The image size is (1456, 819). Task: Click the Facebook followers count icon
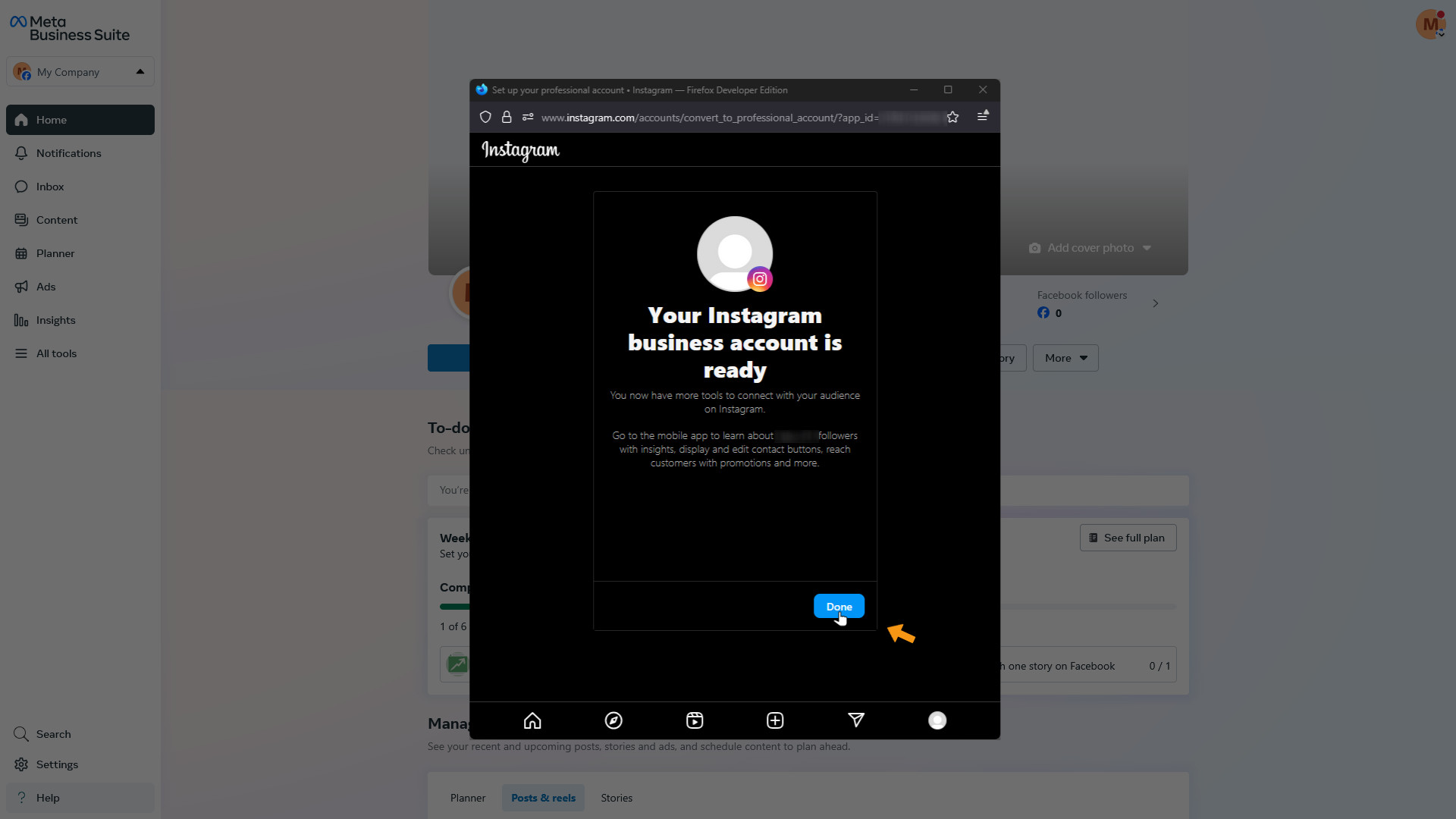click(1043, 312)
